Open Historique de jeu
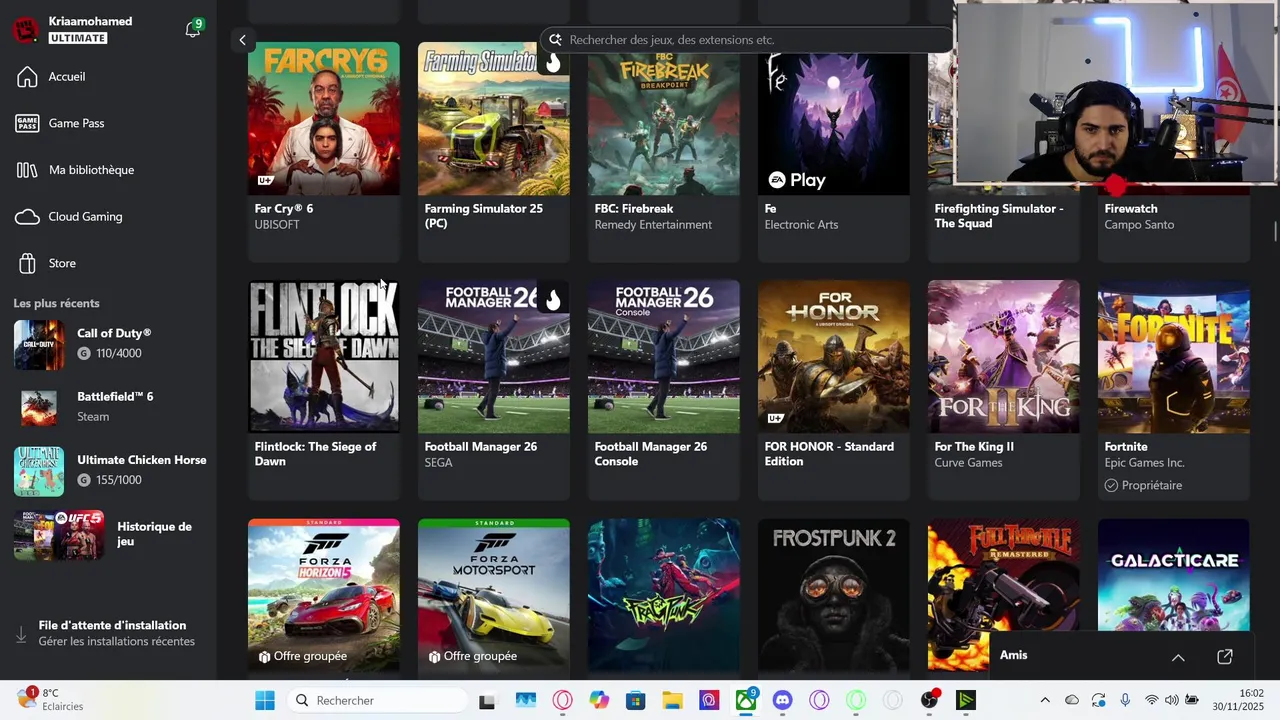This screenshot has width=1280, height=720. [x=108, y=534]
